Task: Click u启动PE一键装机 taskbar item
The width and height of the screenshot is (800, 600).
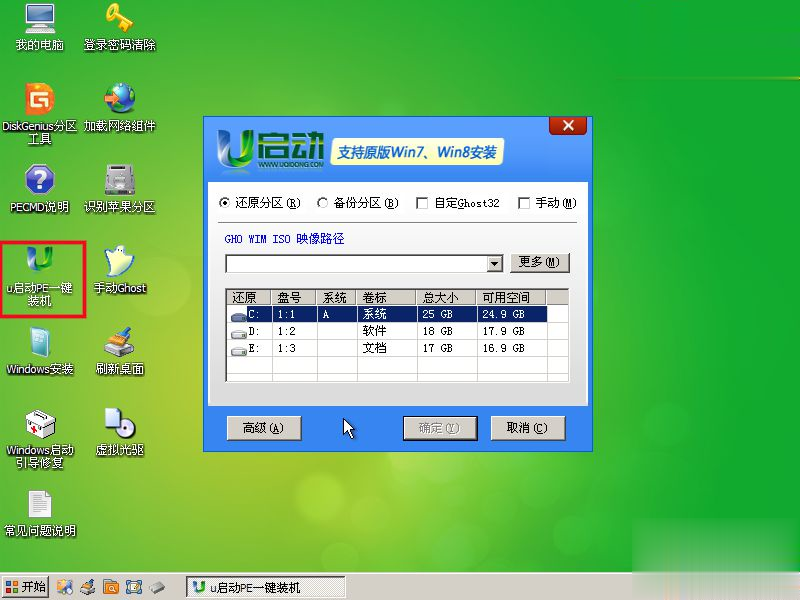Action: pos(266,587)
